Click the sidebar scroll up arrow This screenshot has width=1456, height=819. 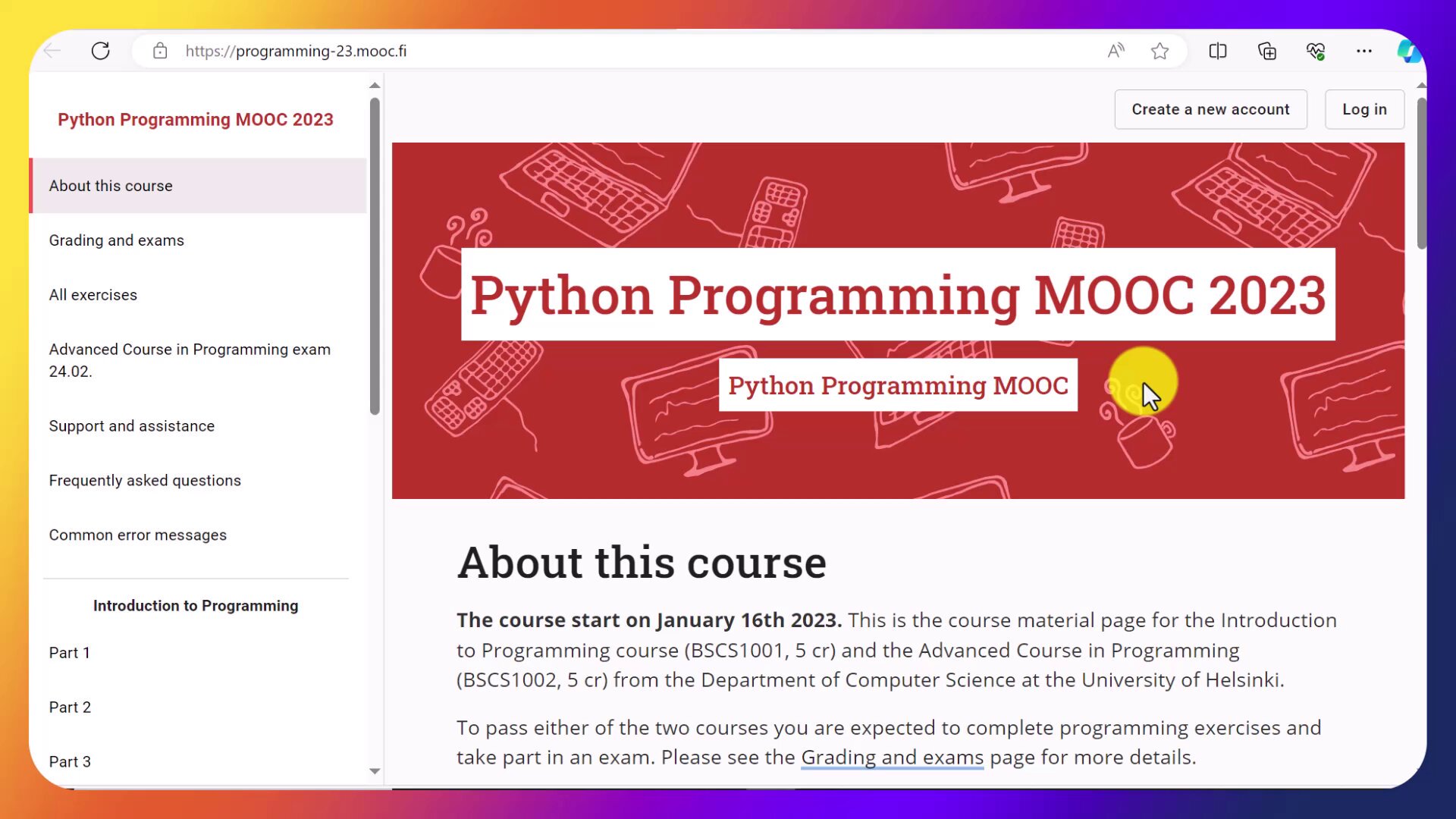coord(375,85)
